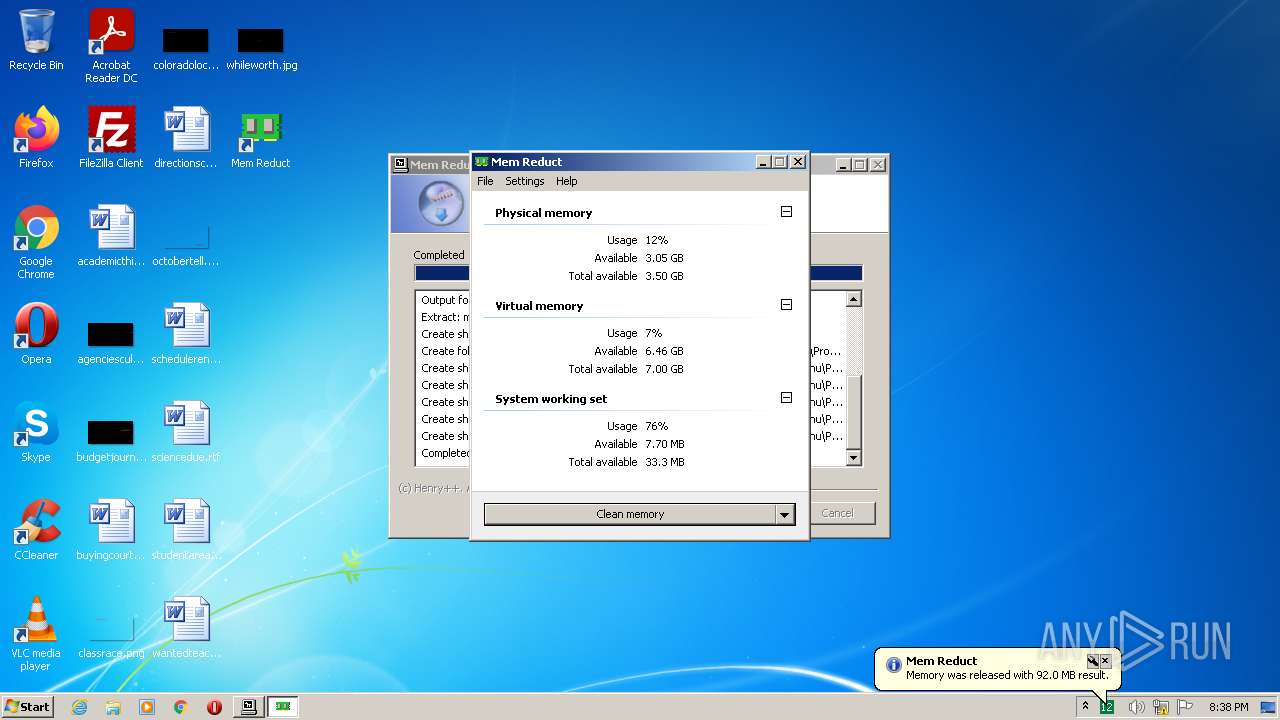Screen dimensions: 1280x720
Task: Click the Start button
Action: click(27, 707)
